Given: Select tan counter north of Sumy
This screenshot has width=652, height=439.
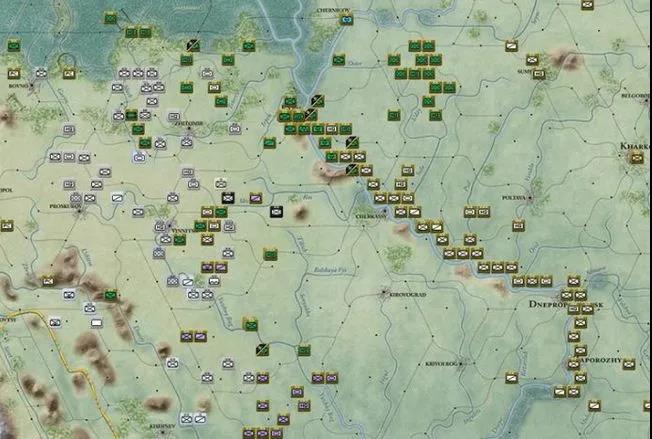Looking at the screenshot, I should pos(532,59).
